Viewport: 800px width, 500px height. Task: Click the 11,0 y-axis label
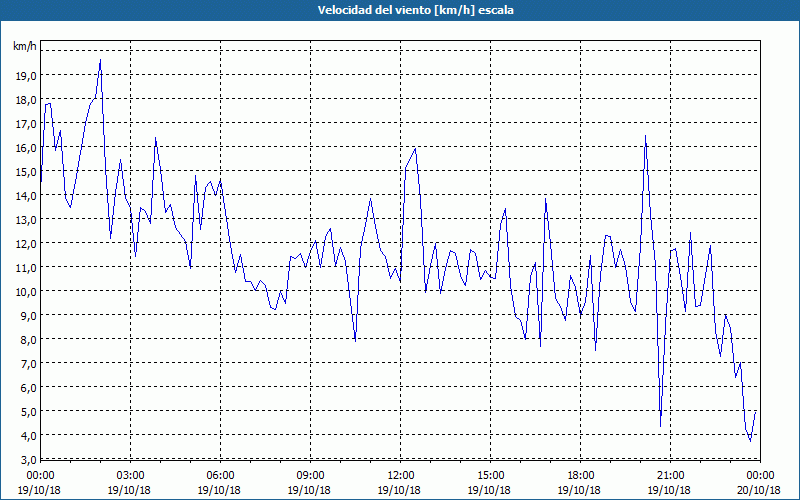[x=27, y=267]
